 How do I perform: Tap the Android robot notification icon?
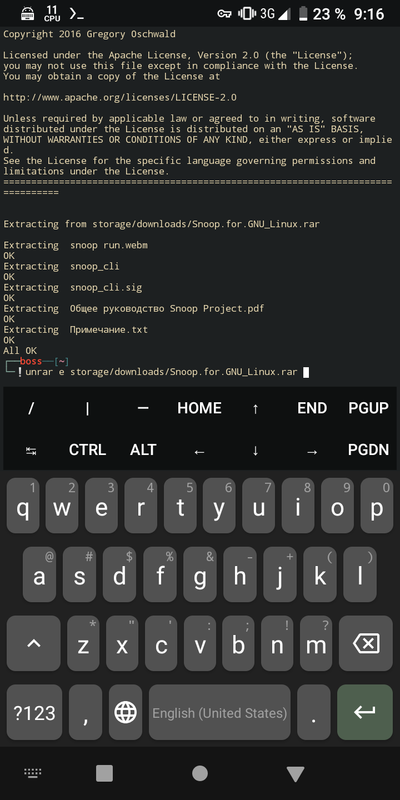click(28, 14)
